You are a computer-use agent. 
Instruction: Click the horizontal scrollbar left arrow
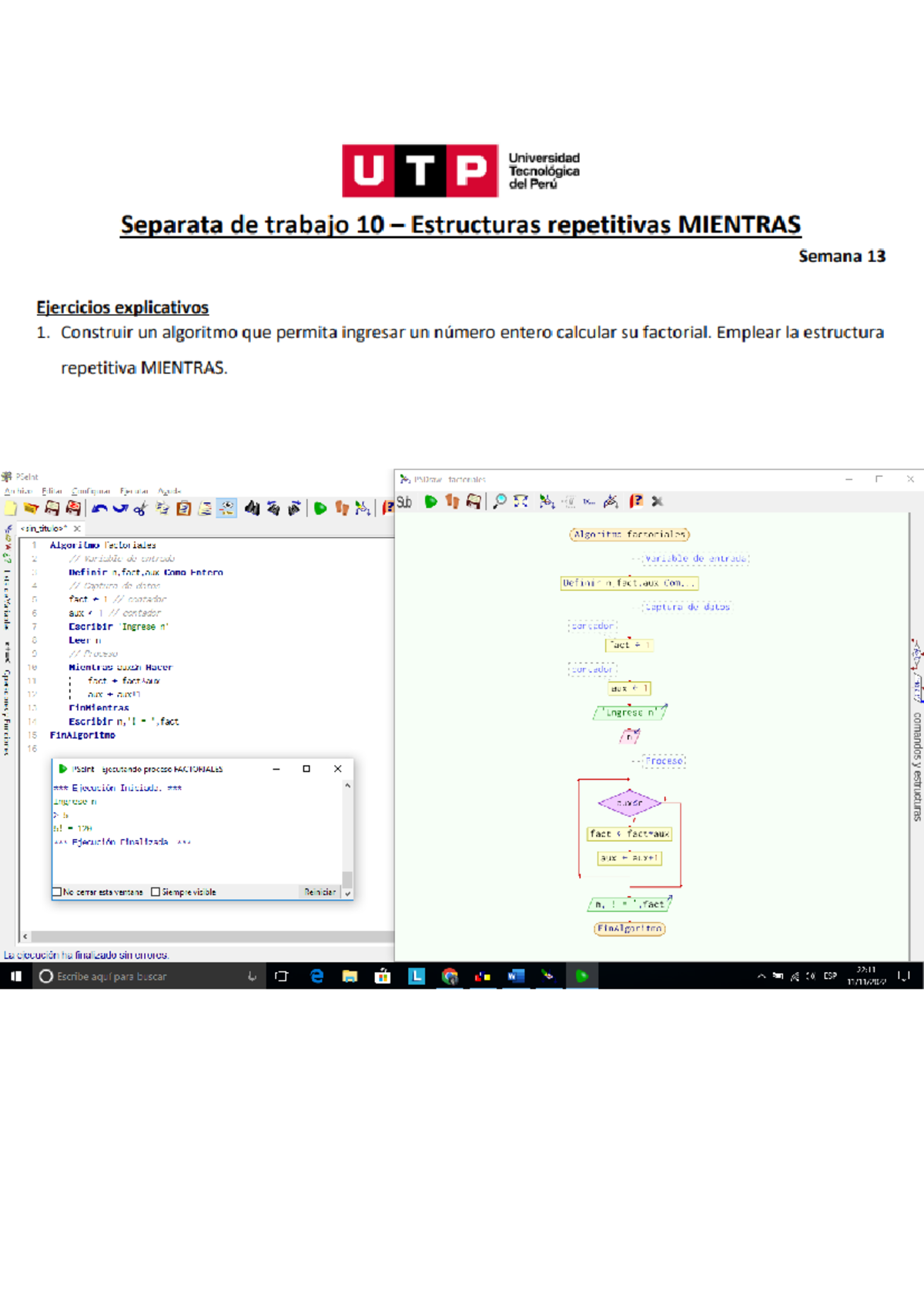point(25,937)
